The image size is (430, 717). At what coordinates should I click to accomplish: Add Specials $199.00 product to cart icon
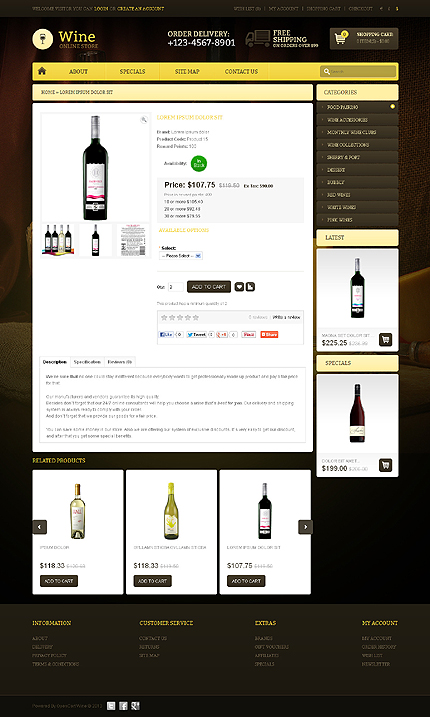pos(385,466)
